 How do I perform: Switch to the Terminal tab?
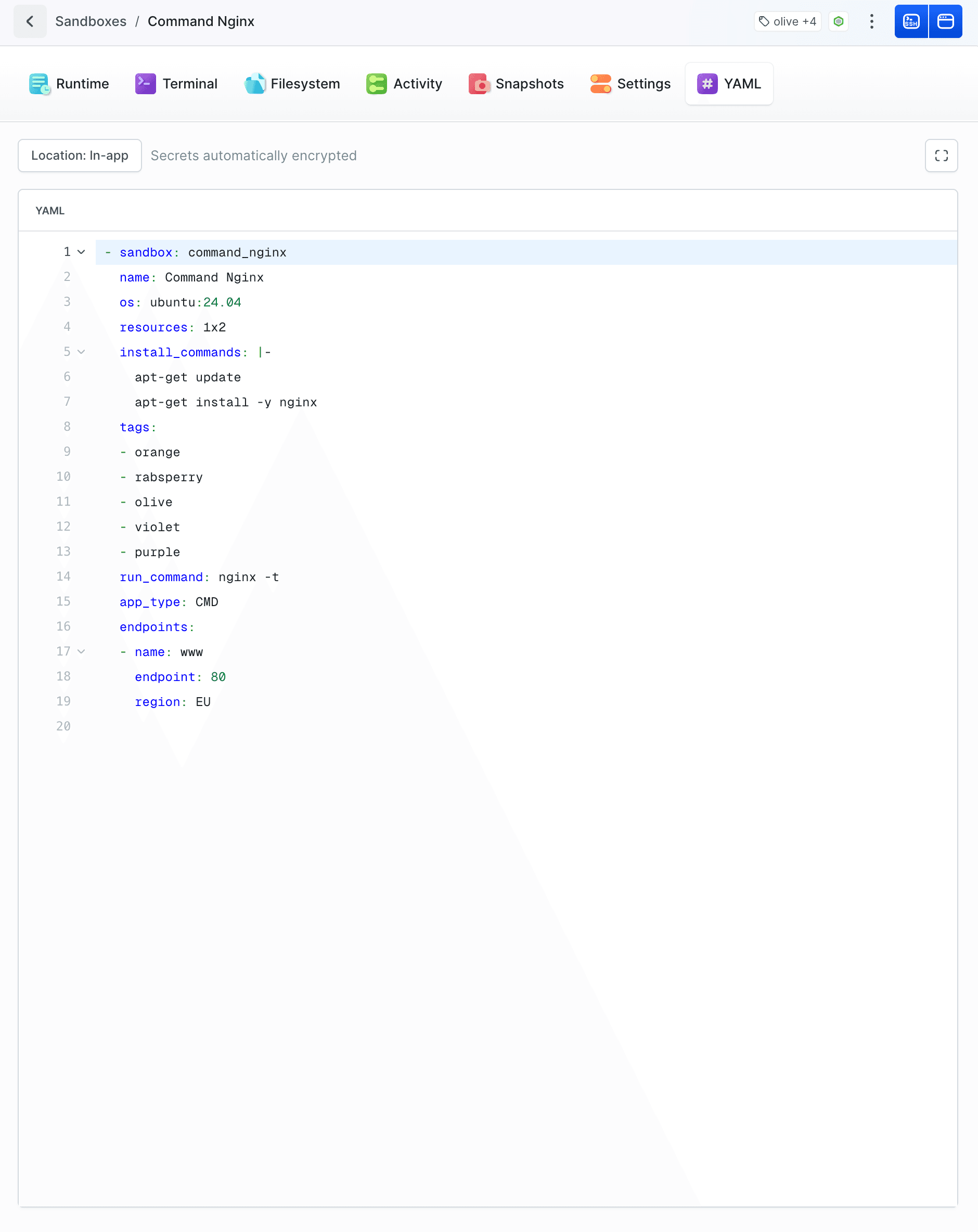176,84
